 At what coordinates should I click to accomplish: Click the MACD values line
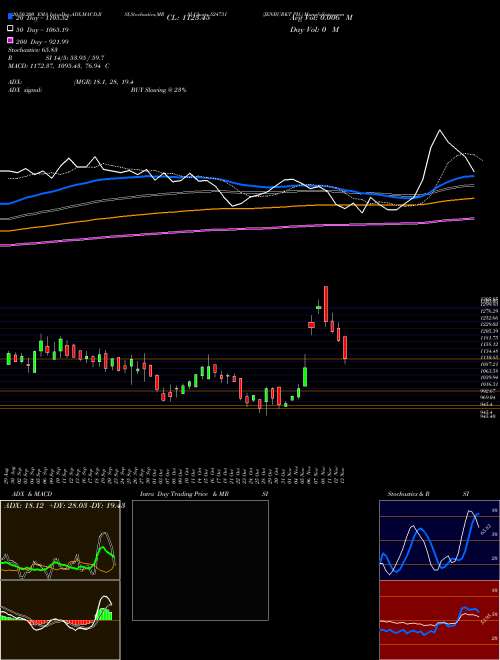[x=59, y=66]
